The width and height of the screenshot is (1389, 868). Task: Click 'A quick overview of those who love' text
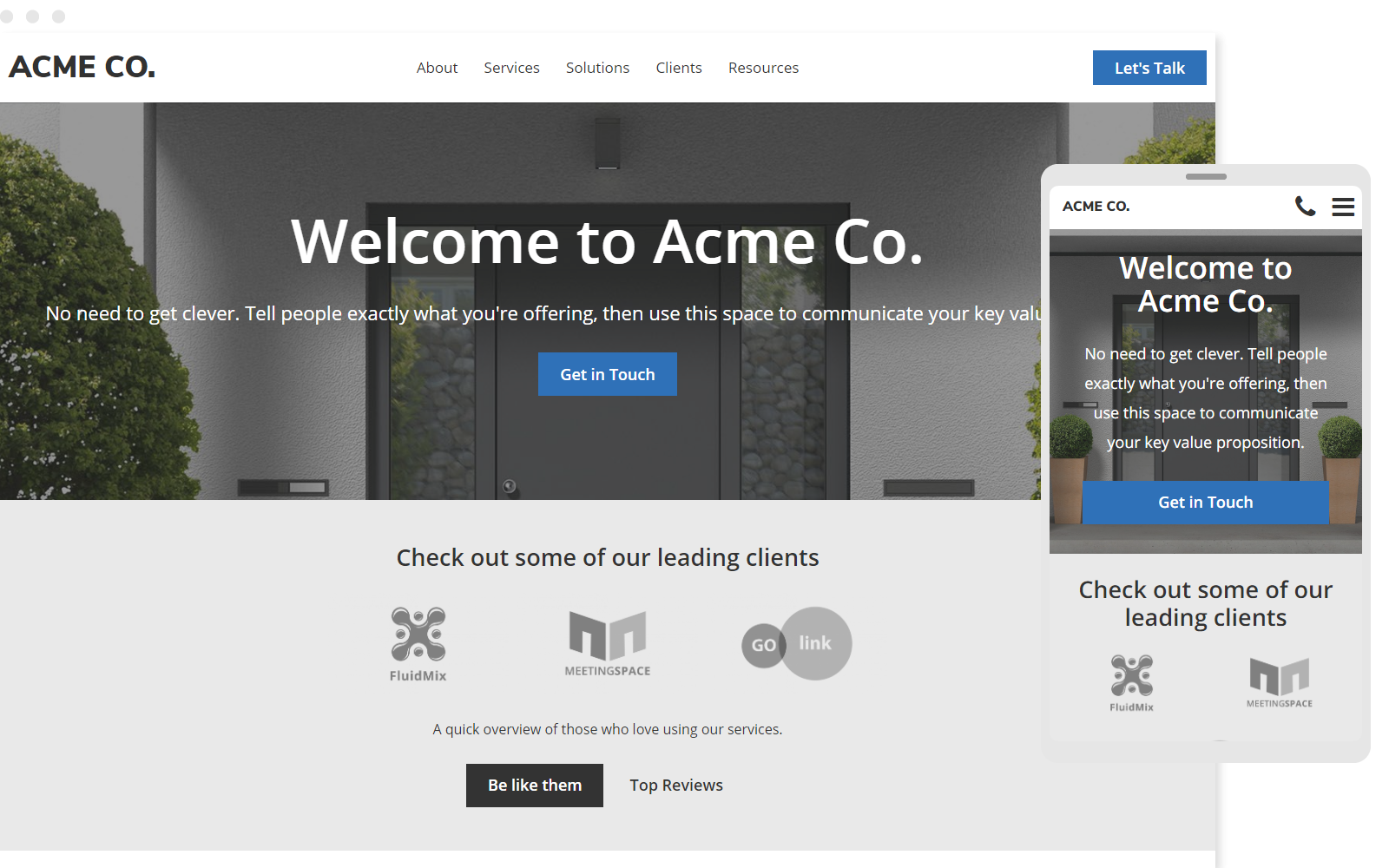point(608,729)
